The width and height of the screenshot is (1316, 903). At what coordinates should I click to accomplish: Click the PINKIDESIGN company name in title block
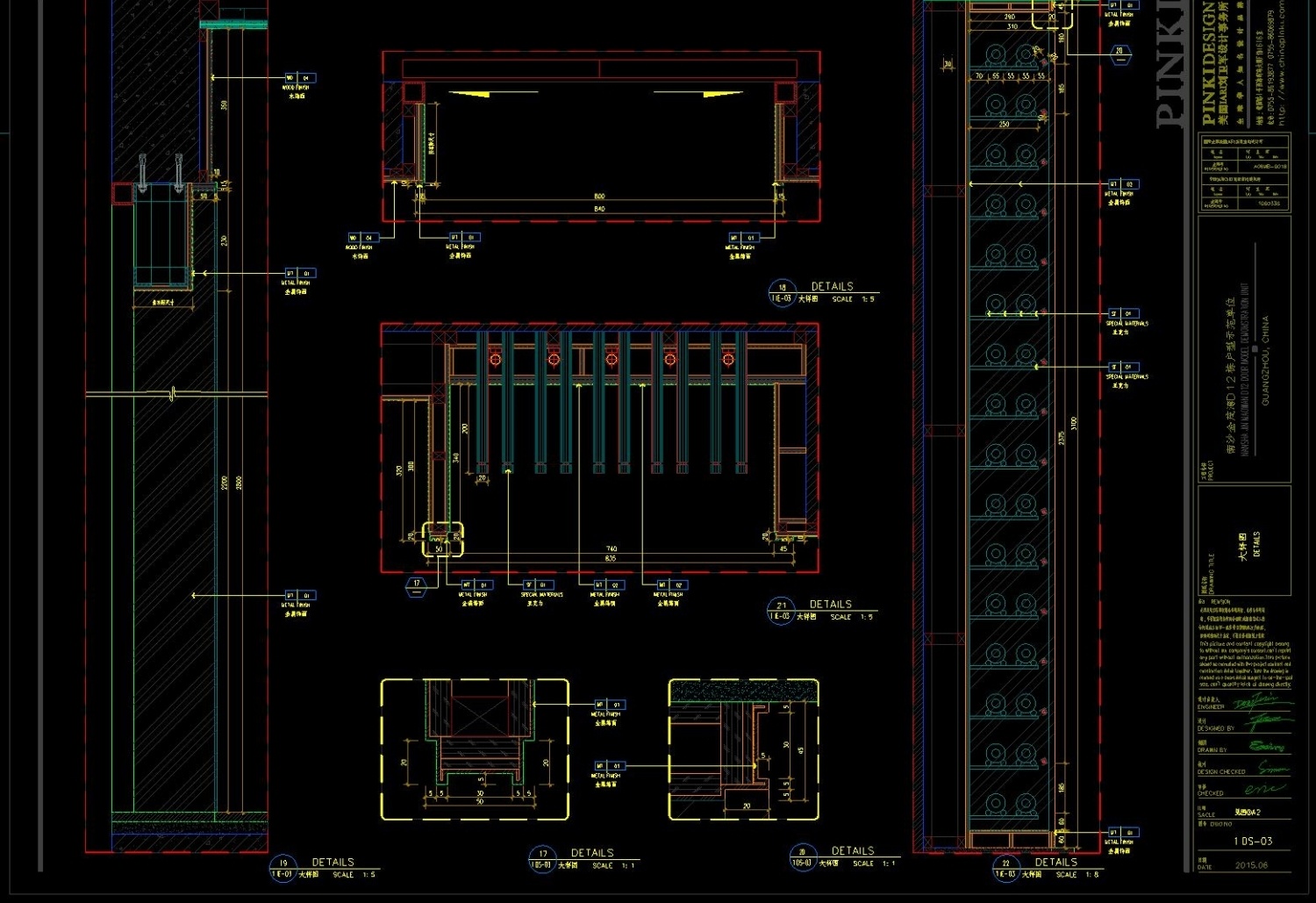coord(1208,63)
